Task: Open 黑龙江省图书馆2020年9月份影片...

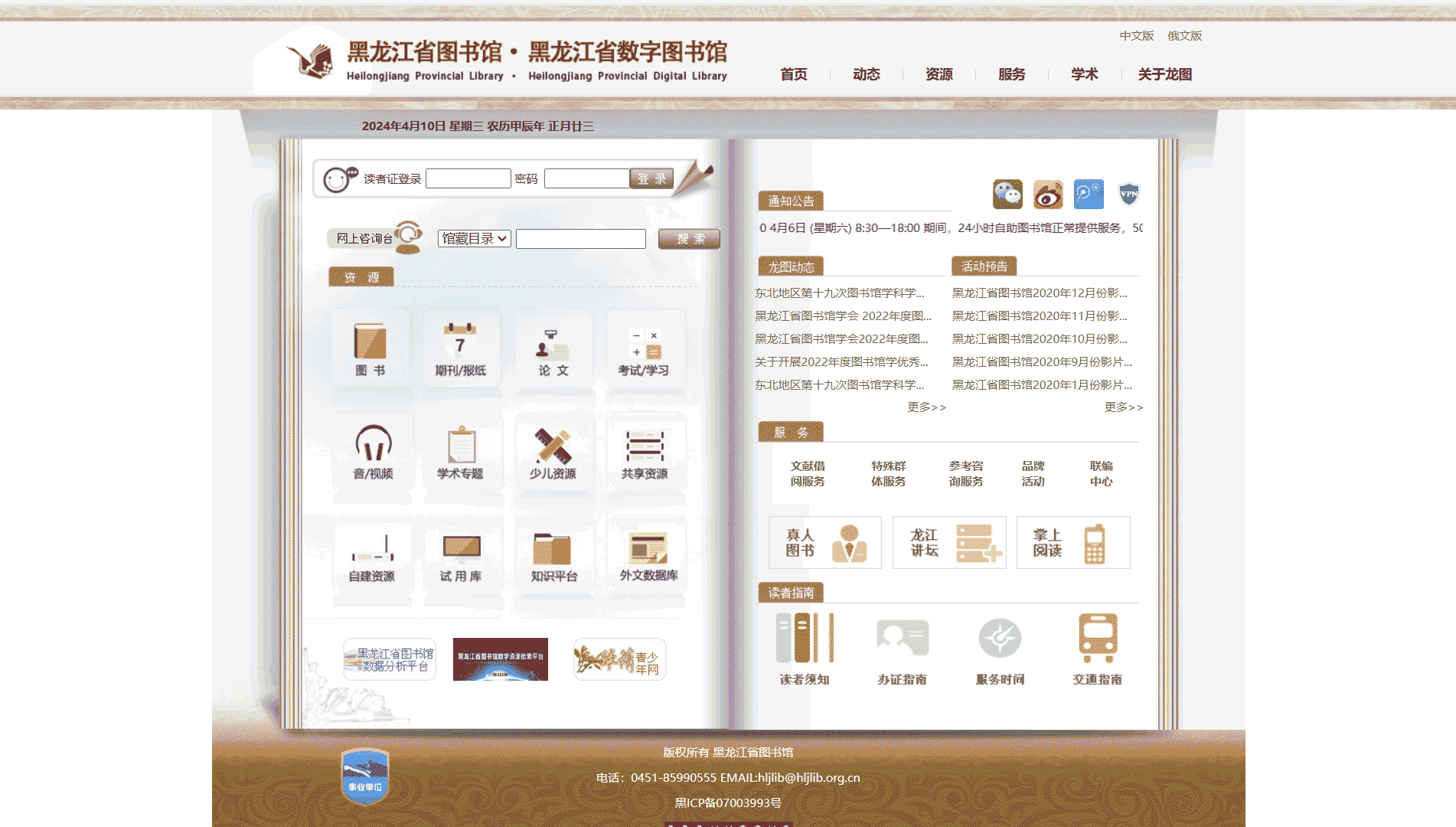Action: 1042,361
